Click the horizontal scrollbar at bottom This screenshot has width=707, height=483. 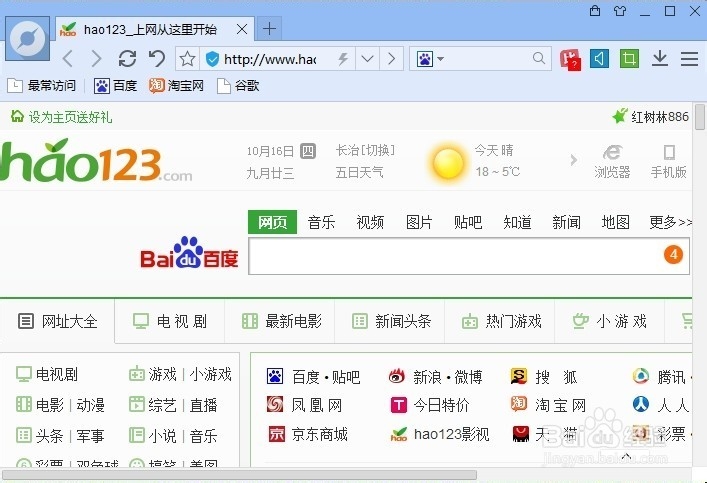(x=239, y=475)
